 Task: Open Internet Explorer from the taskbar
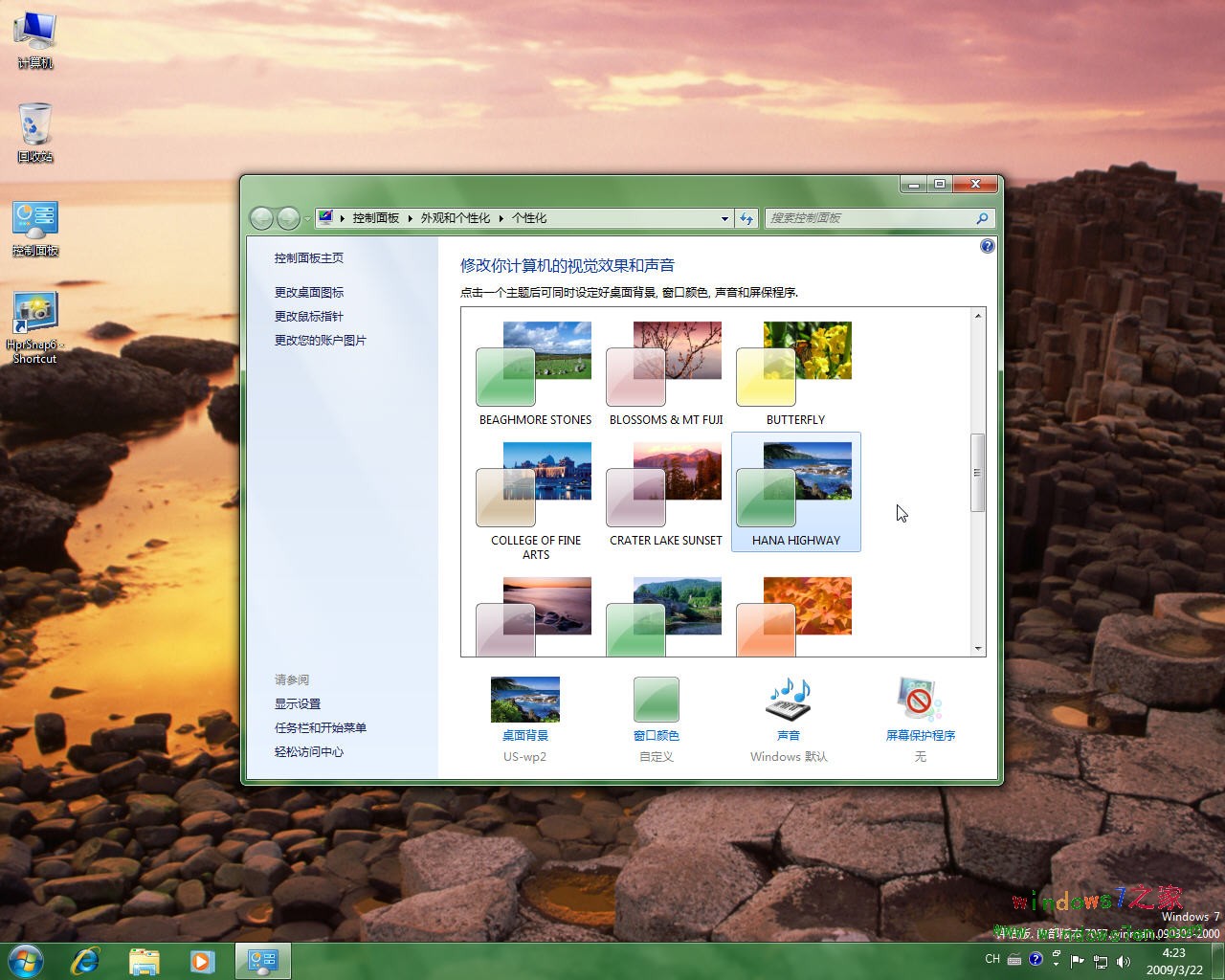[85, 960]
